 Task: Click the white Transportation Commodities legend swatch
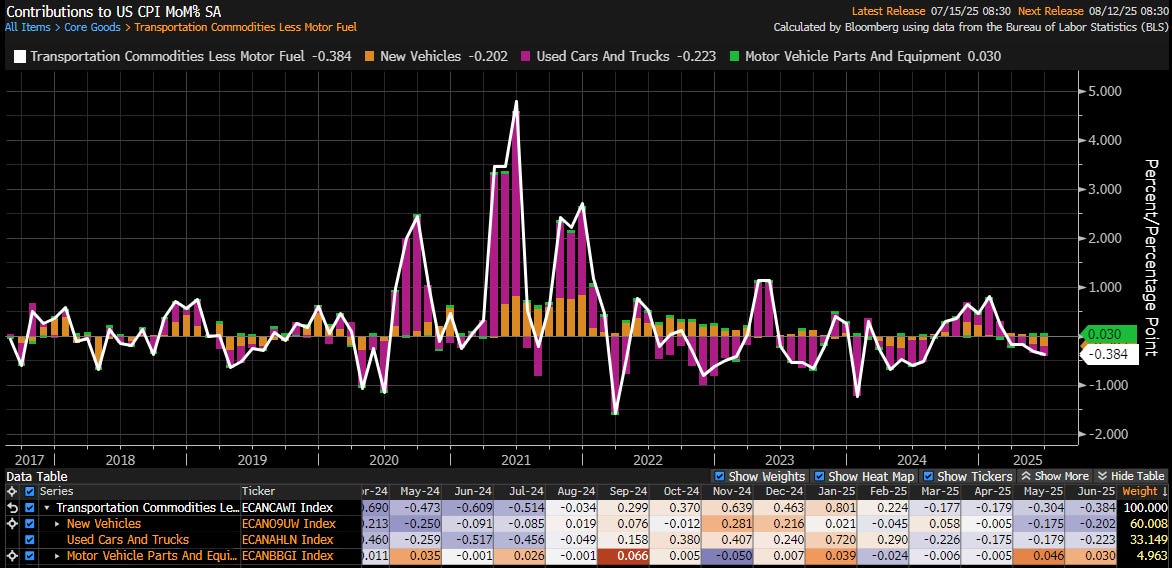tap(19, 56)
